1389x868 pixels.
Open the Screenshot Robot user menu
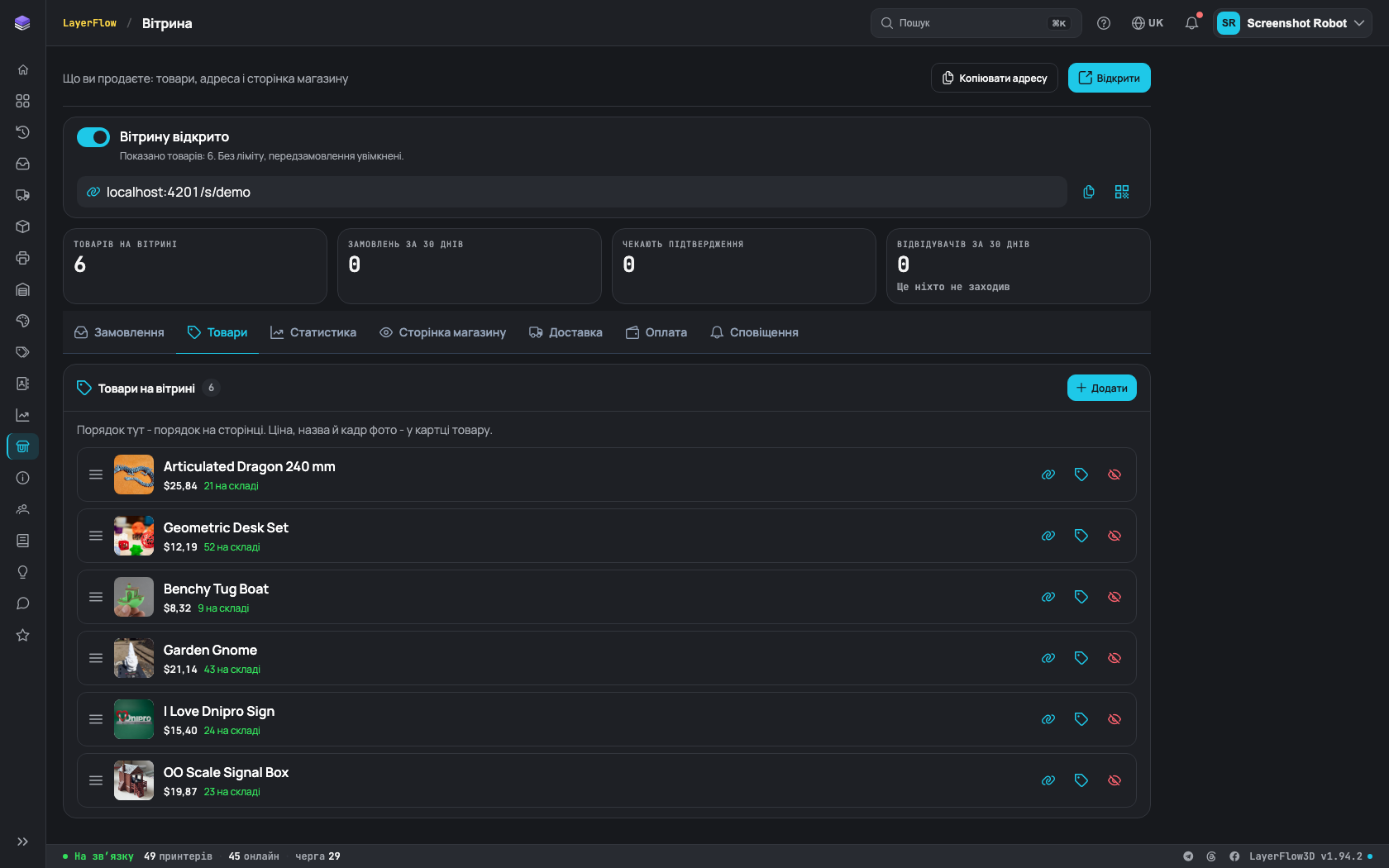pyautogui.click(x=1292, y=23)
